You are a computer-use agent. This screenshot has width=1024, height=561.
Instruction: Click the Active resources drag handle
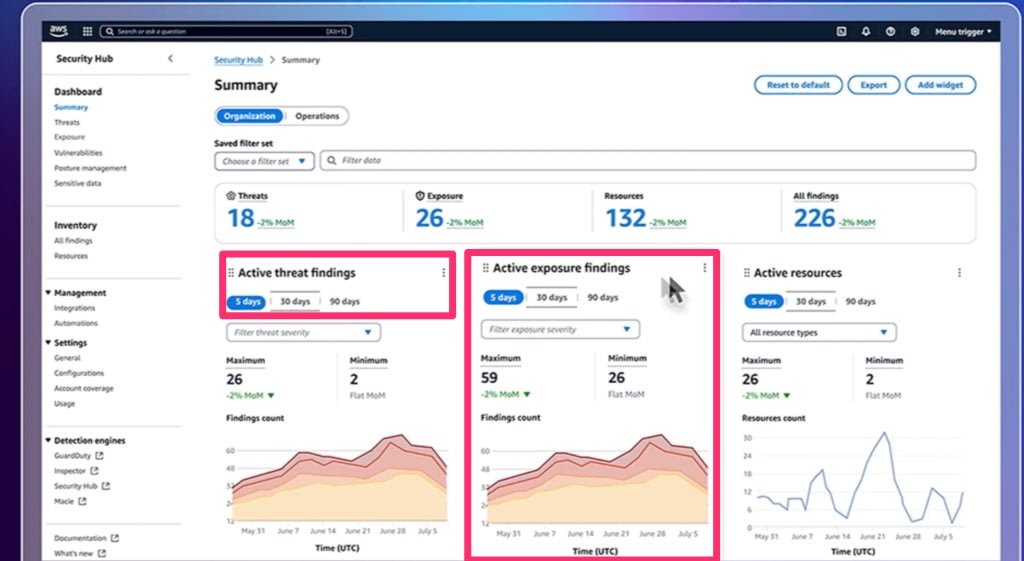(x=746, y=273)
